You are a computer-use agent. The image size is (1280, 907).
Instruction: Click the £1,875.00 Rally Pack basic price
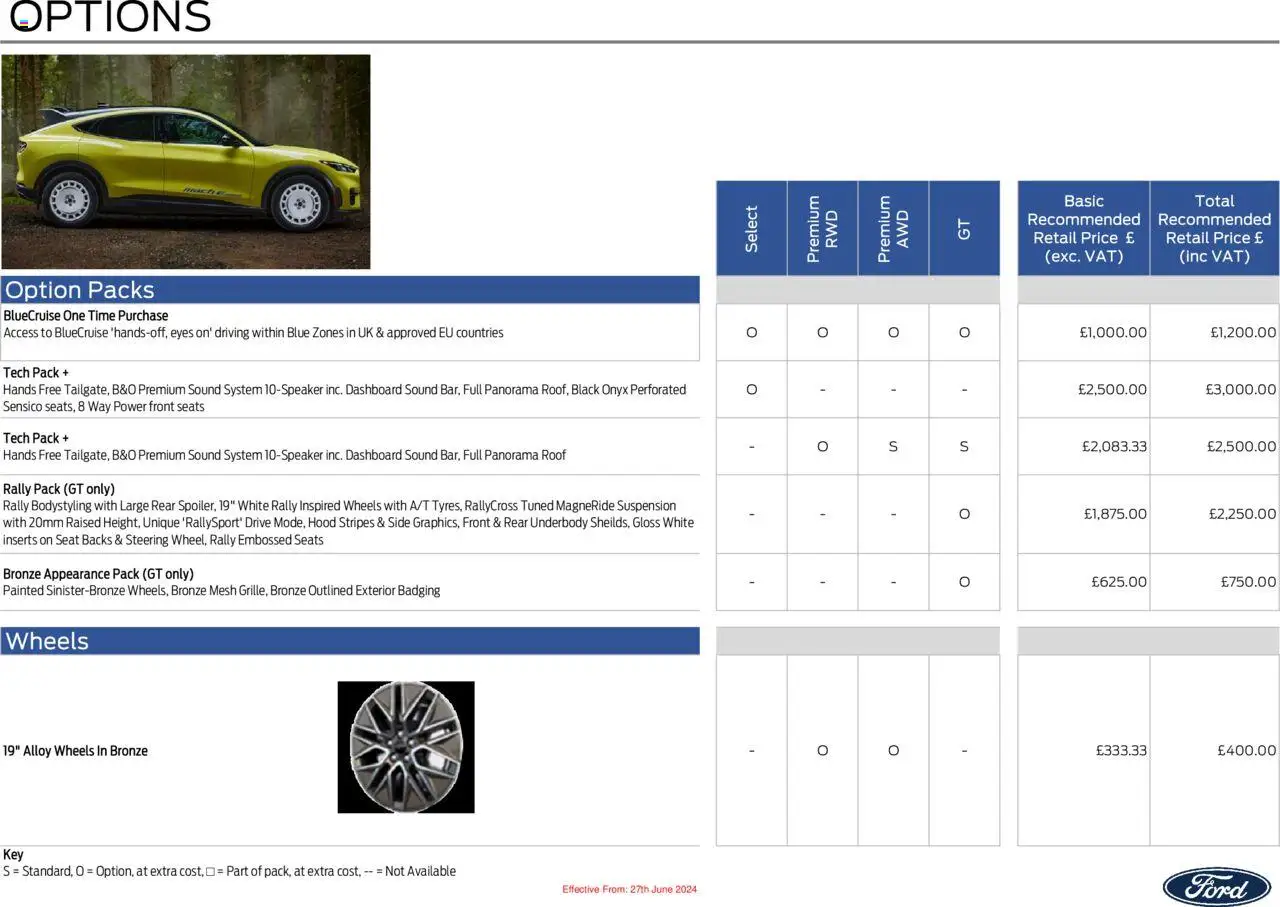coord(1115,514)
